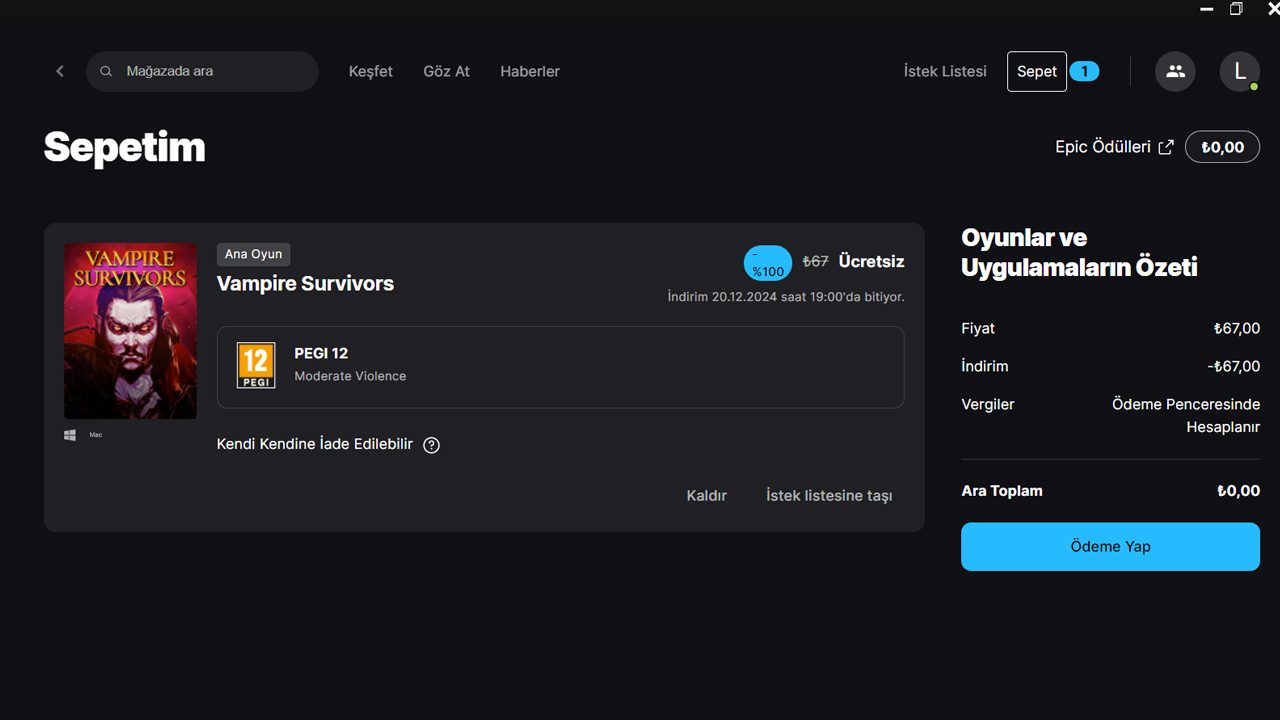This screenshot has height=720, width=1280.
Task: Click the Ödeme Yap button
Action: click(x=1110, y=546)
